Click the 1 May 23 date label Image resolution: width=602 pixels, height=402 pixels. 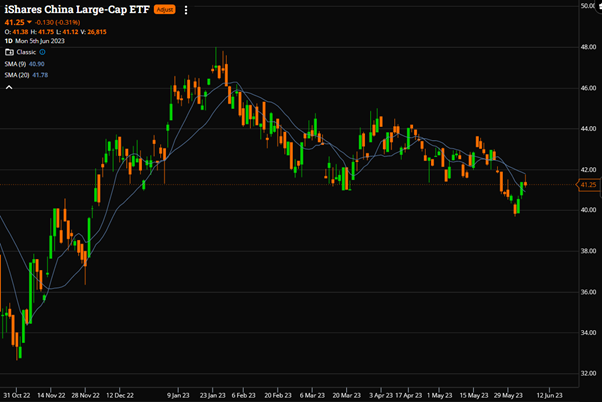point(440,395)
